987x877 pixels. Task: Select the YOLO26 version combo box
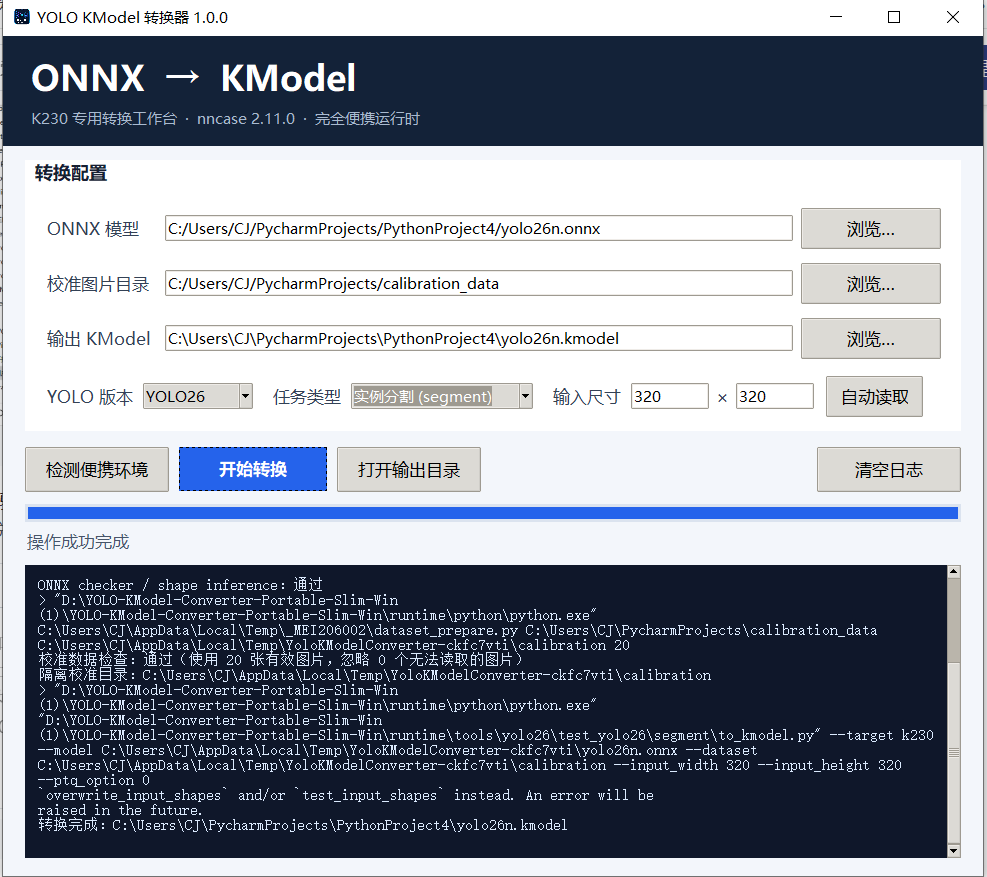[x=198, y=397]
